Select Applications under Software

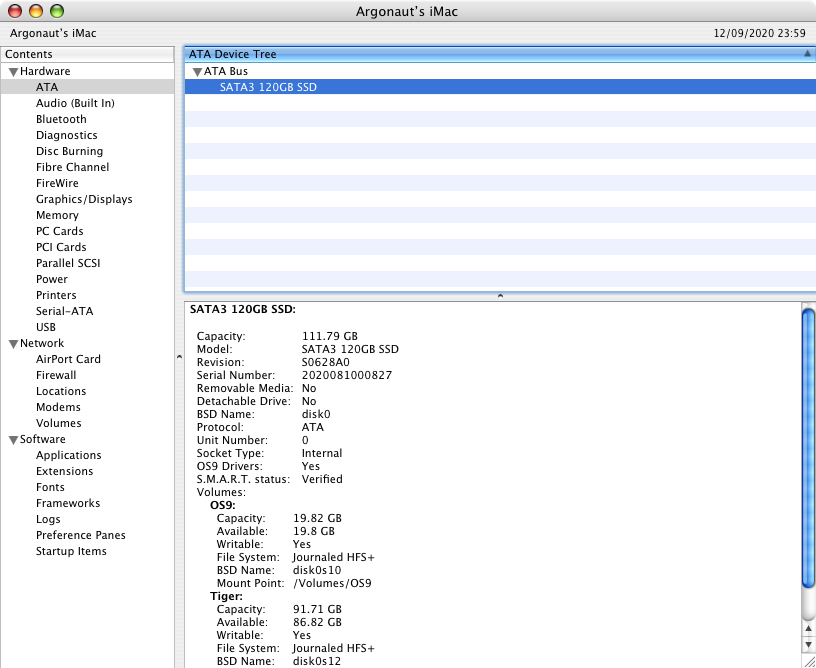[x=69, y=455]
